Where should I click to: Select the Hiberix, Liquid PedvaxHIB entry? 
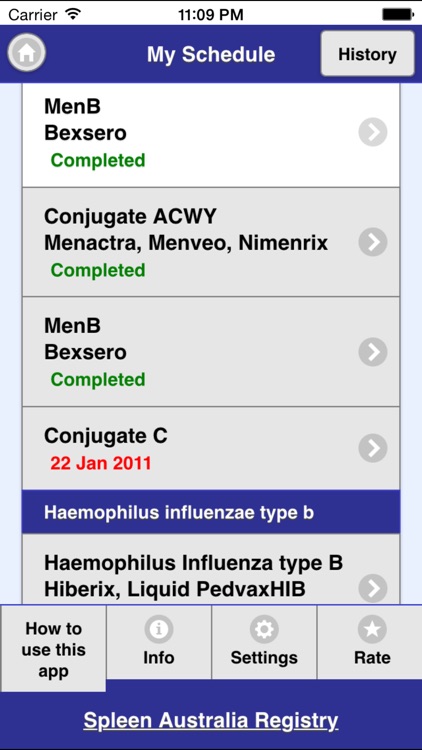click(x=175, y=590)
